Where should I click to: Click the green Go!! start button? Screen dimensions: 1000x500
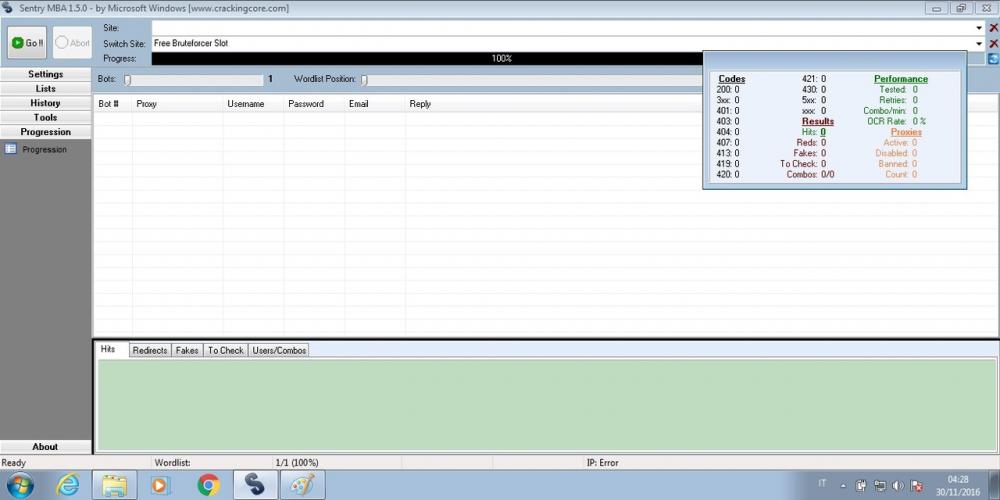click(27, 43)
